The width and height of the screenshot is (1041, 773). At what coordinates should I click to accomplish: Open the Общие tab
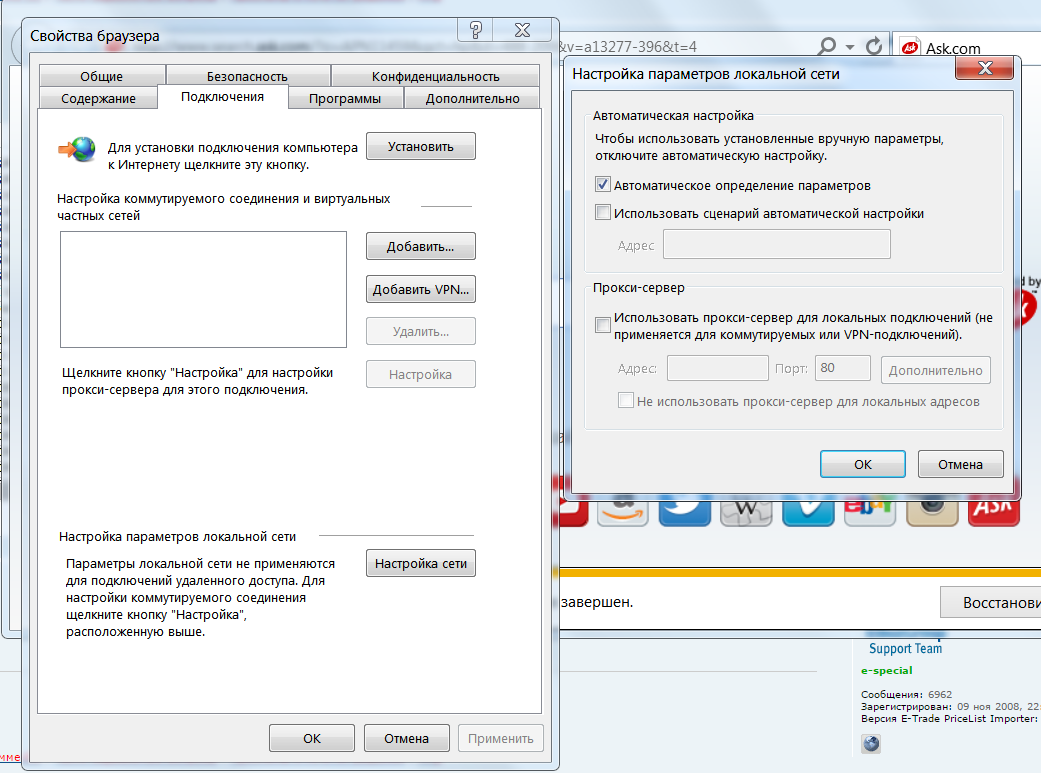coord(102,76)
